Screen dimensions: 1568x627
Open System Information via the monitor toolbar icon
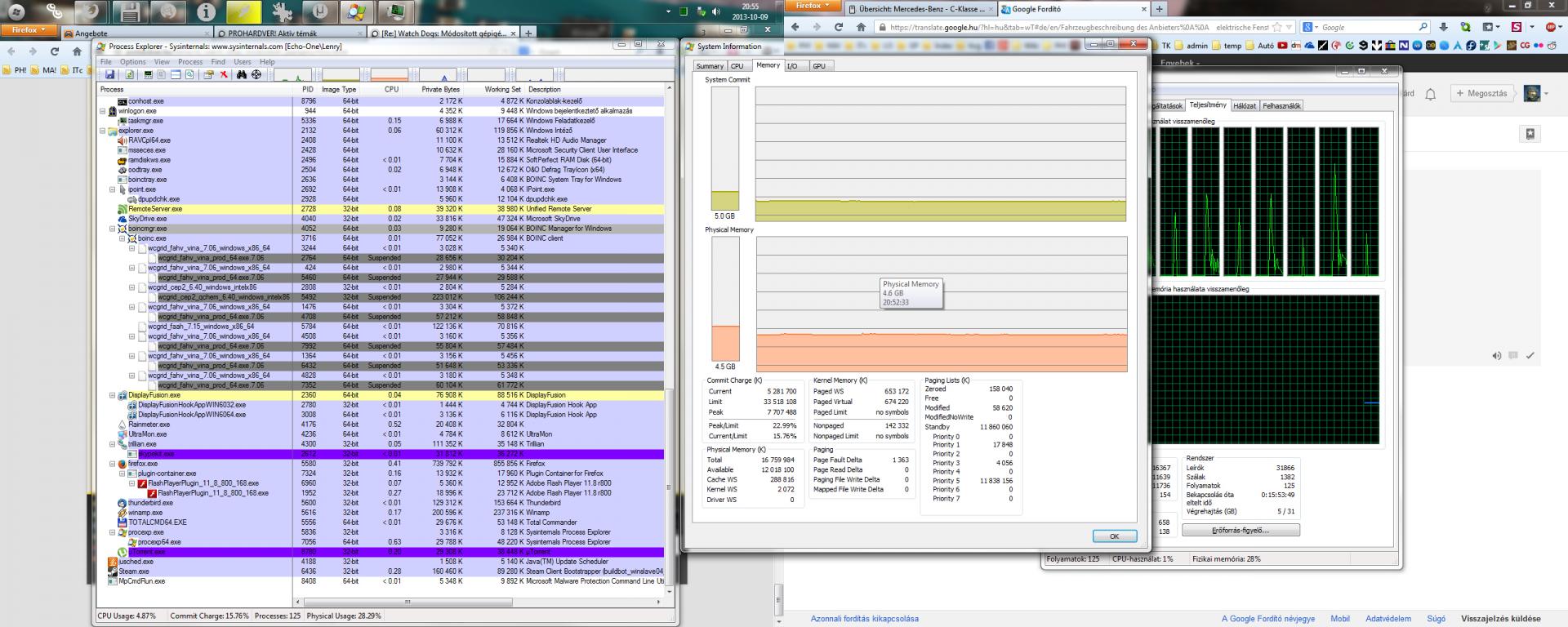pos(148,74)
